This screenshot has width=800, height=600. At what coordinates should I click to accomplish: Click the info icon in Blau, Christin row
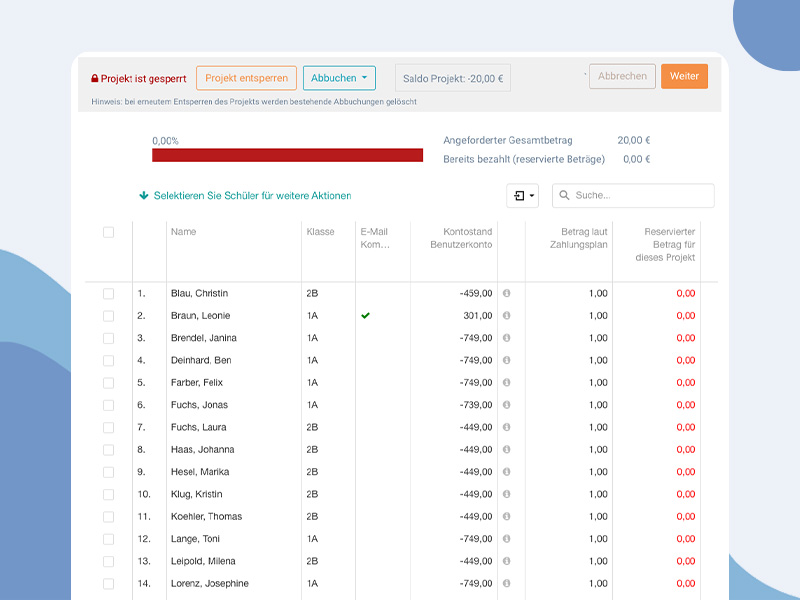(506, 293)
